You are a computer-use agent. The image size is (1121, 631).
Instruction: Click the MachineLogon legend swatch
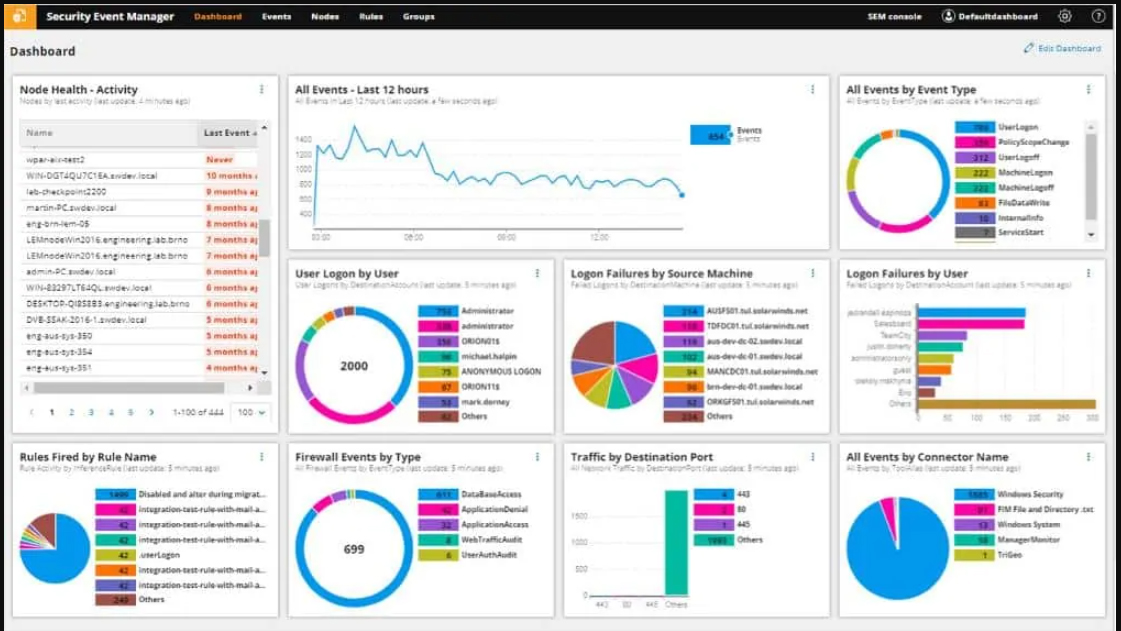[974, 172]
